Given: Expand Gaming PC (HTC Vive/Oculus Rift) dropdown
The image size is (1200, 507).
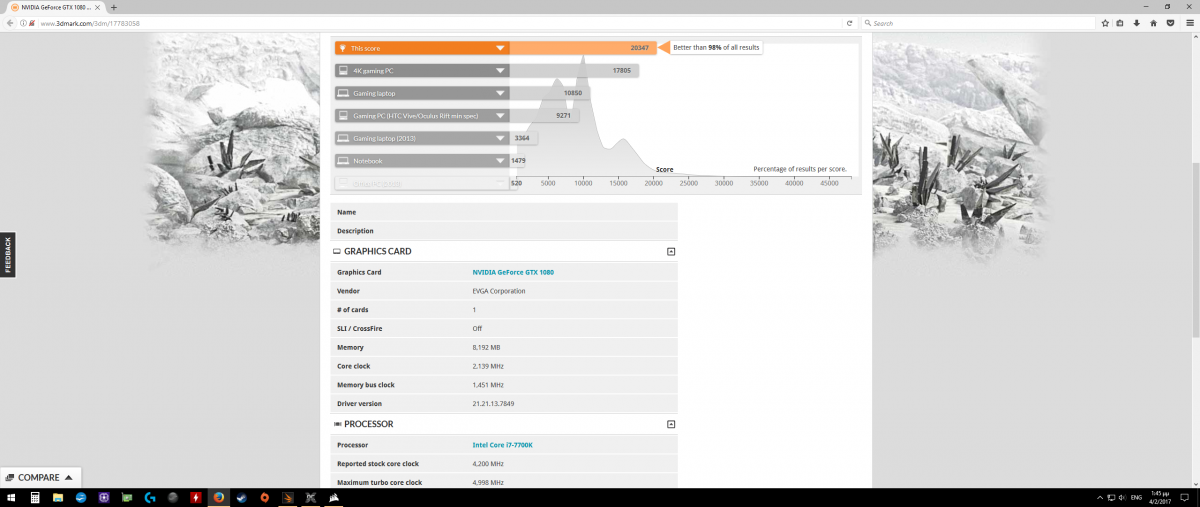Looking at the screenshot, I should [500, 115].
